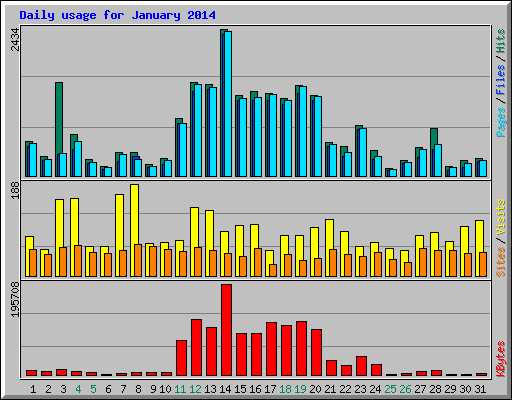Click day label 1 on the x-axis
Screen dimensions: 512x400
tap(33, 389)
